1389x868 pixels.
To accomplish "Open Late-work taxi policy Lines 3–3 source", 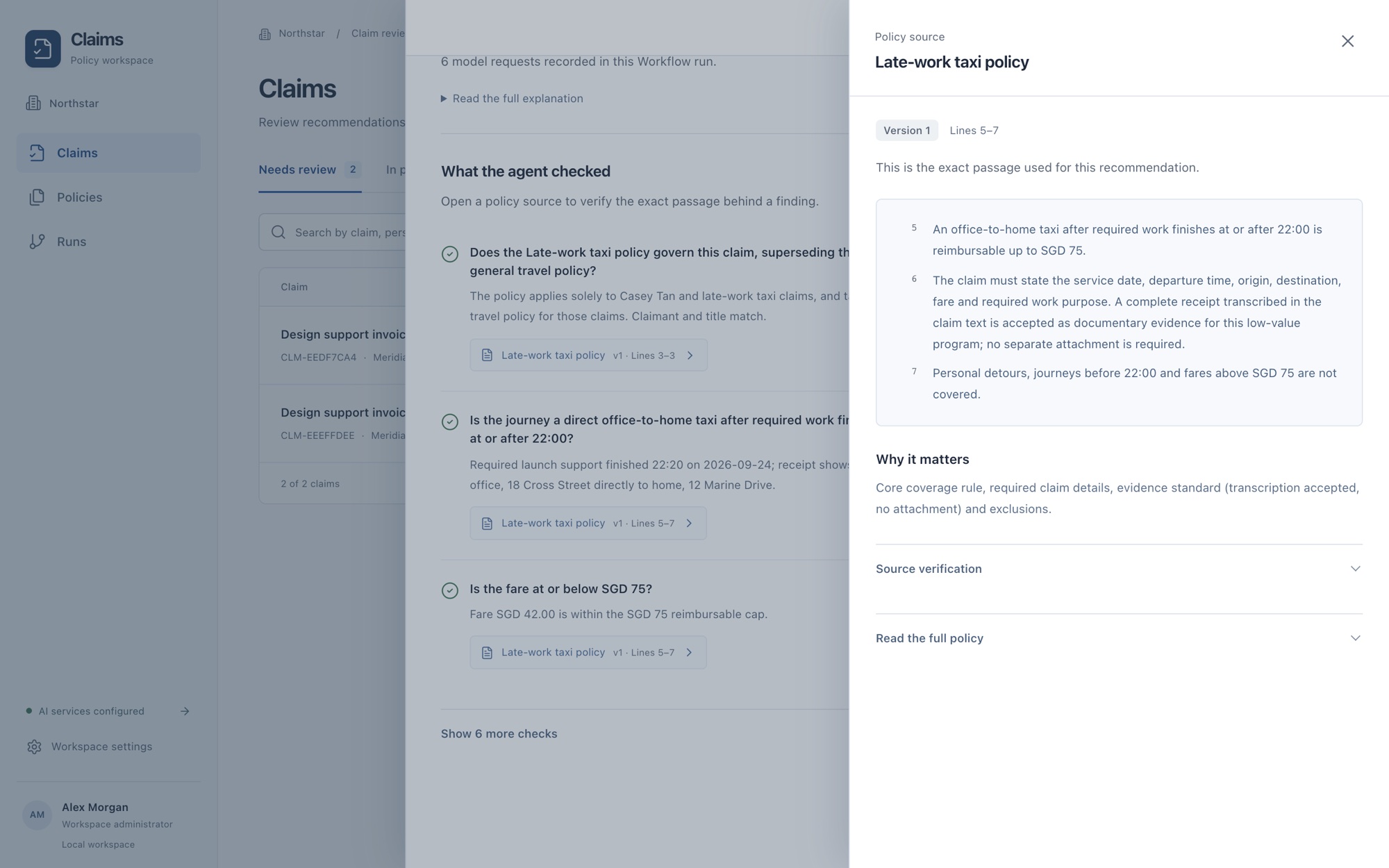I will coord(588,355).
